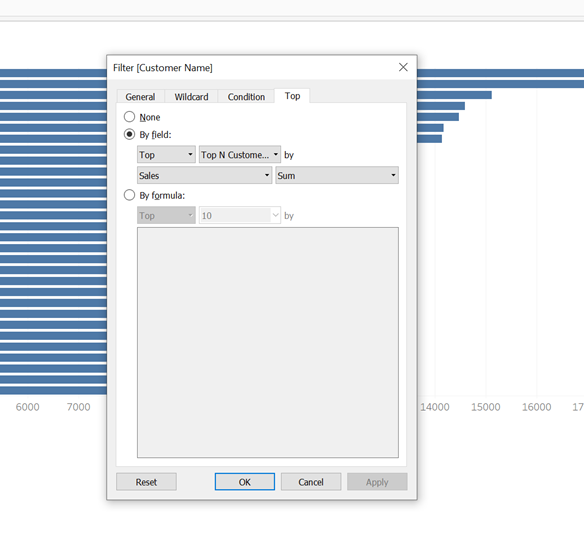Click the Apply button

(x=377, y=482)
